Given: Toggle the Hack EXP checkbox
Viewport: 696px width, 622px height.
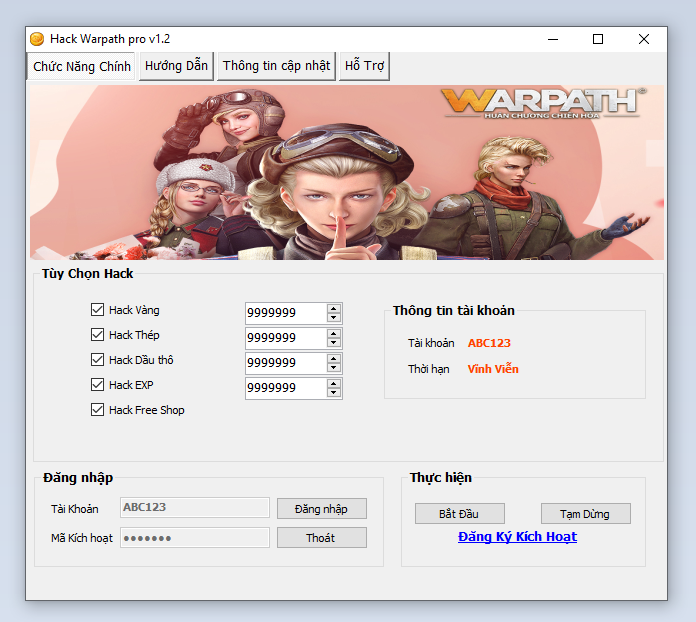Looking at the screenshot, I should (x=97, y=385).
